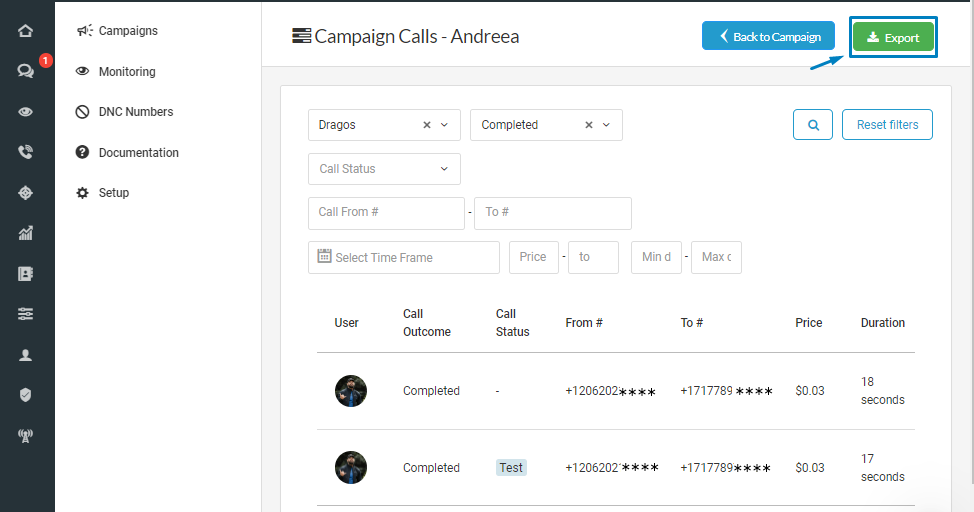Open the Call Status dropdown
Screen dimensions: 974x512
(x=384, y=169)
